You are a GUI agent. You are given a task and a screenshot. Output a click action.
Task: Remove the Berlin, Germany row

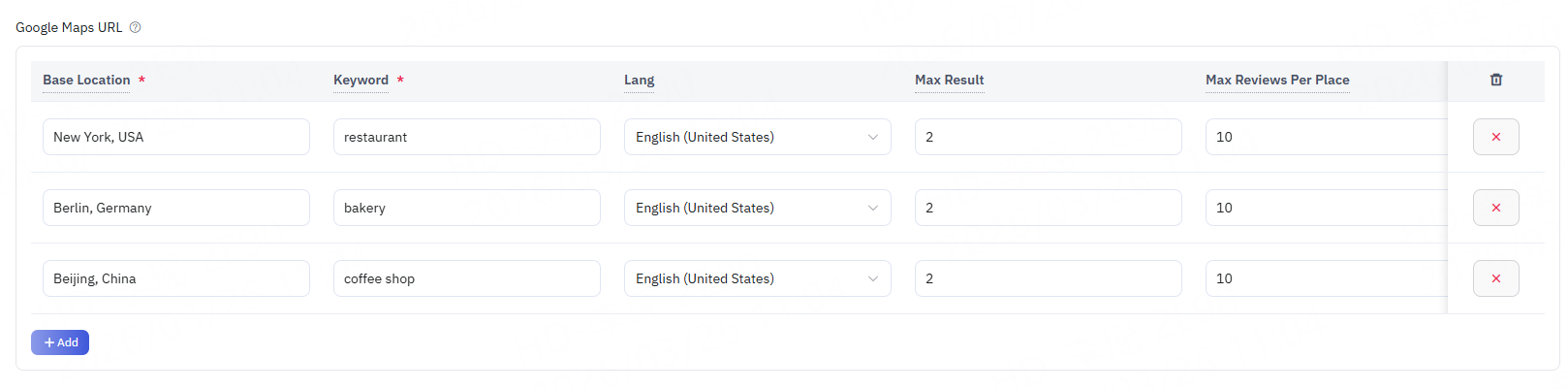pyautogui.click(x=1495, y=208)
